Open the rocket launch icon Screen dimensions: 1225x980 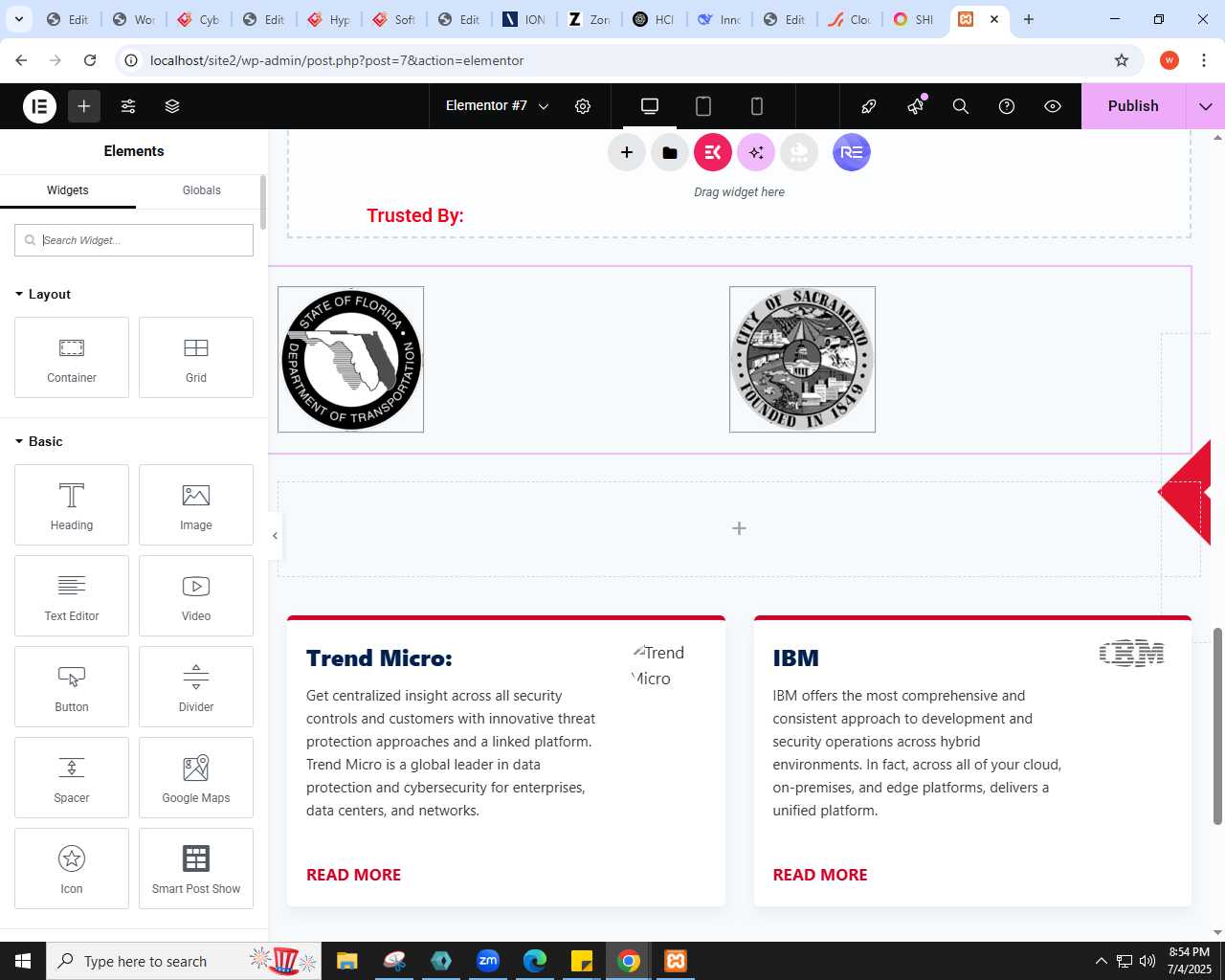pyautogui.click(x=869, y=106)
